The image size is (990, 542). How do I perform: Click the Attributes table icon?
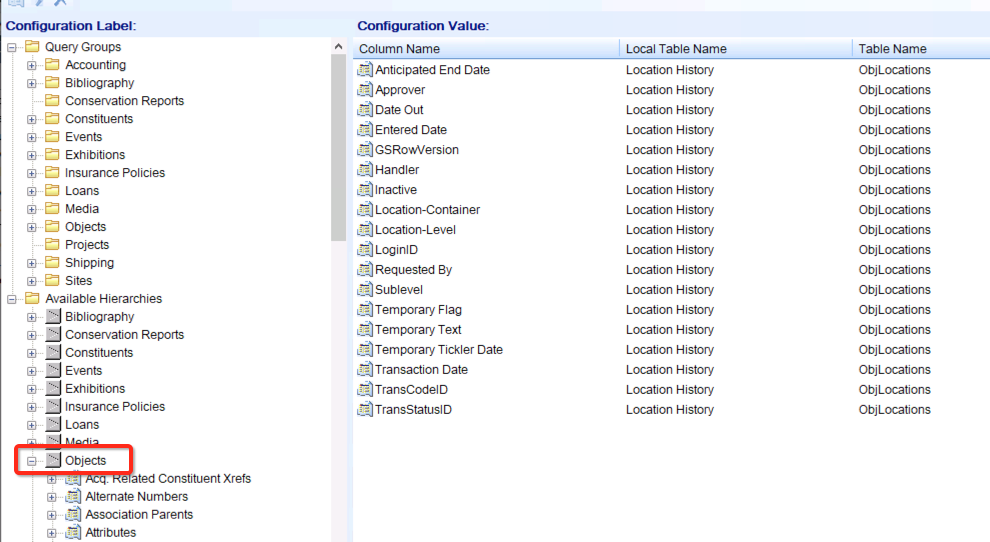(x=73, y=533)
